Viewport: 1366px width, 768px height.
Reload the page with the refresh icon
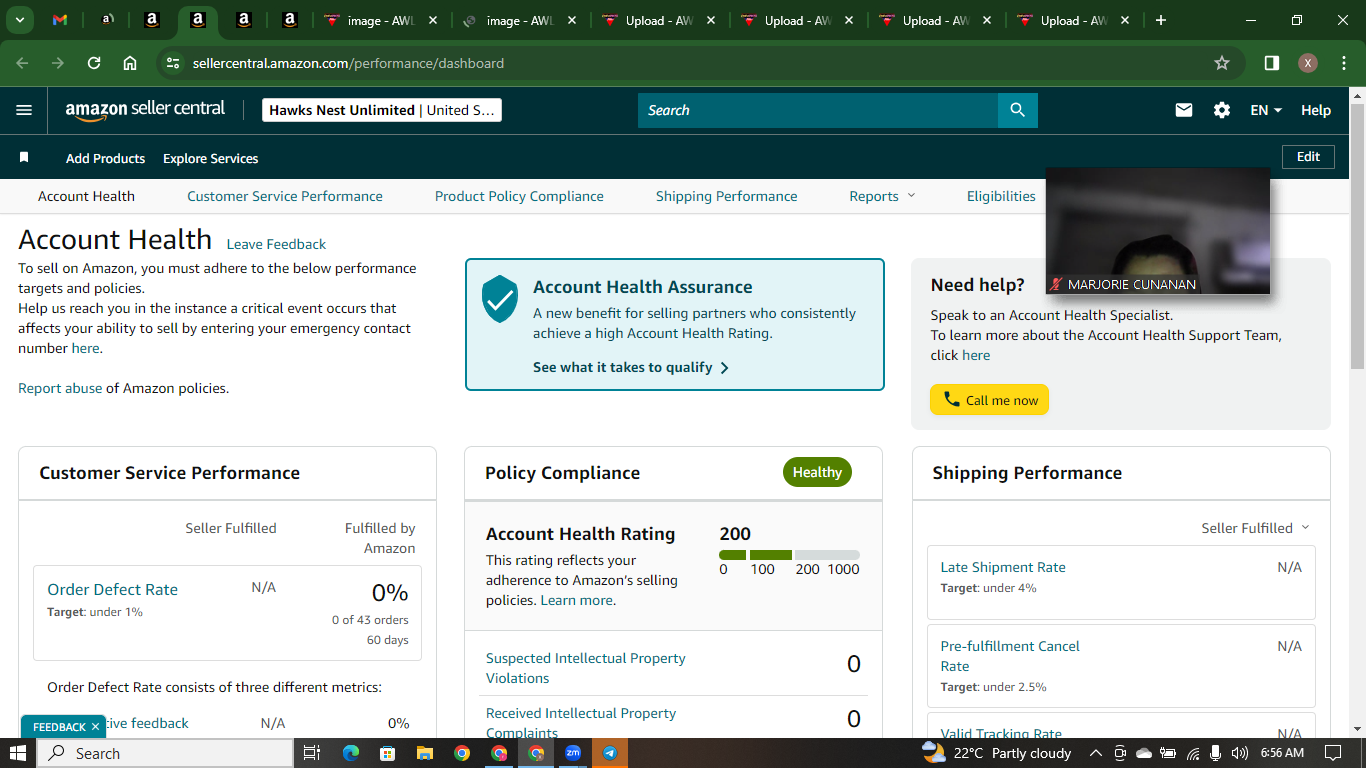pos(94,63)
